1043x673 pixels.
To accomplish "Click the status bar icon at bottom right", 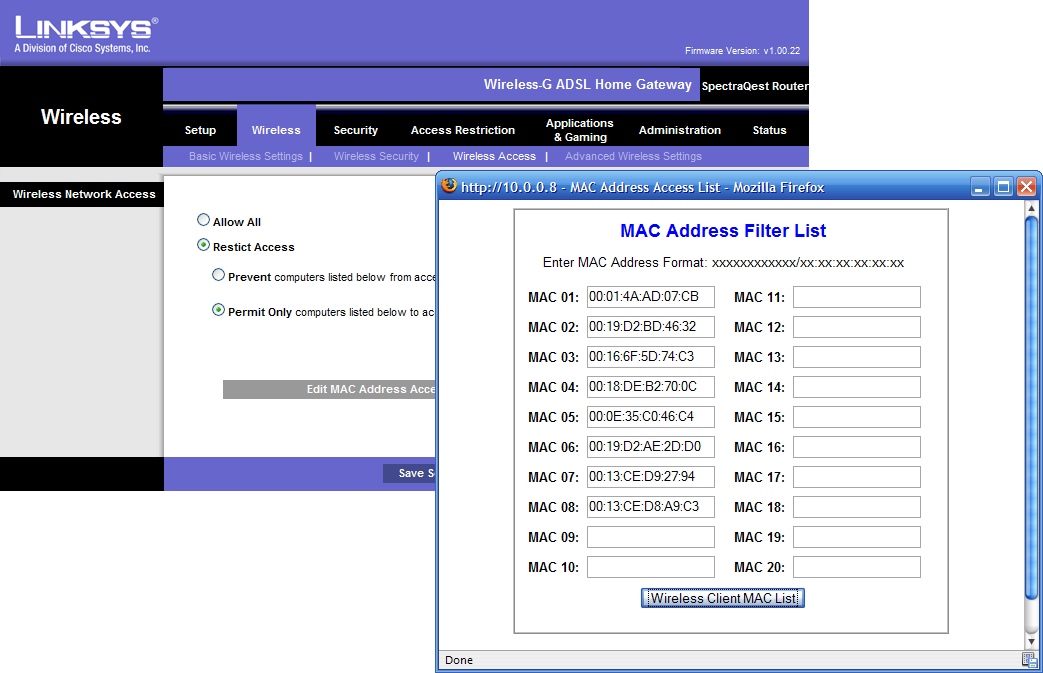I will coord(1029,660).
